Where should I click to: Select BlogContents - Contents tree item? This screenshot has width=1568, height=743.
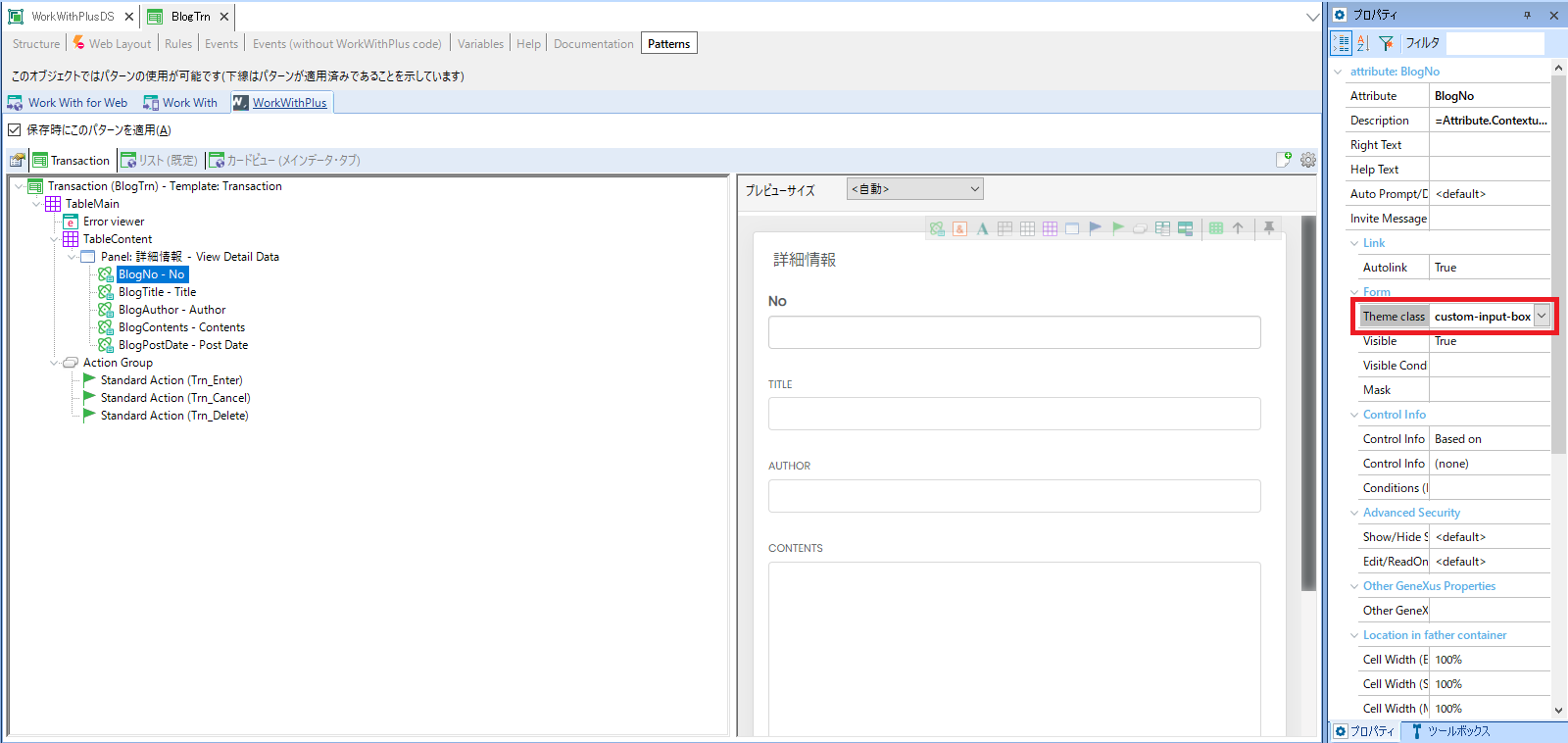click(x=181, y=327)
